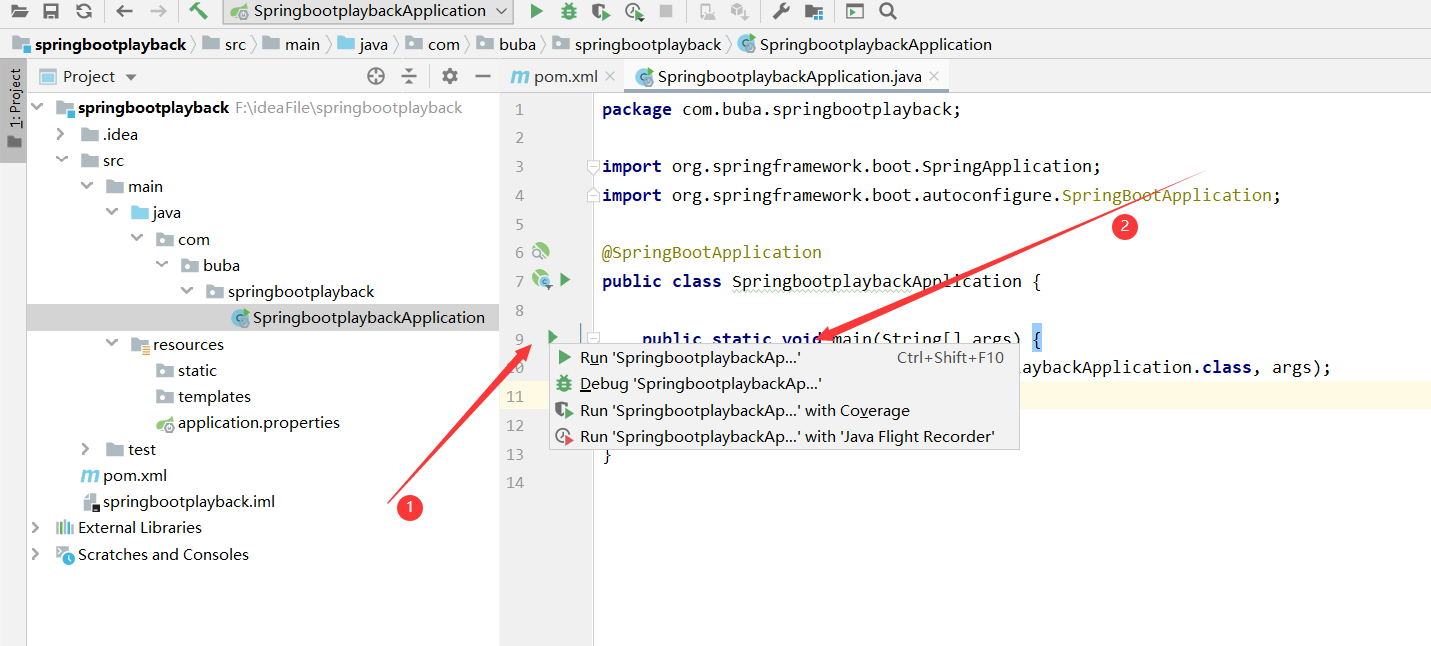The height and width of the screenshot is (646, 1431).
Task: Open the SpringbootplaybackApplication run configuration dropdown
Action: click(369, 11)
